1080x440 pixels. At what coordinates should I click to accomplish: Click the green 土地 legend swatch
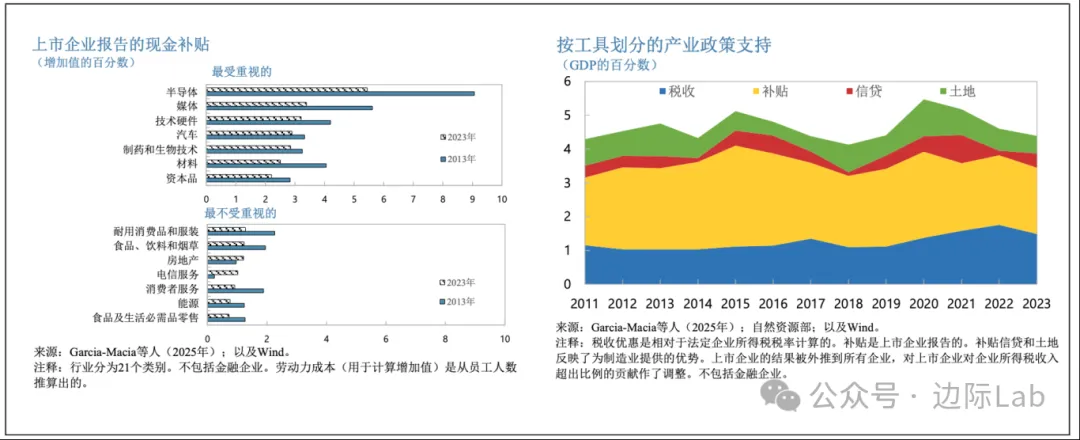coord(945,91)
